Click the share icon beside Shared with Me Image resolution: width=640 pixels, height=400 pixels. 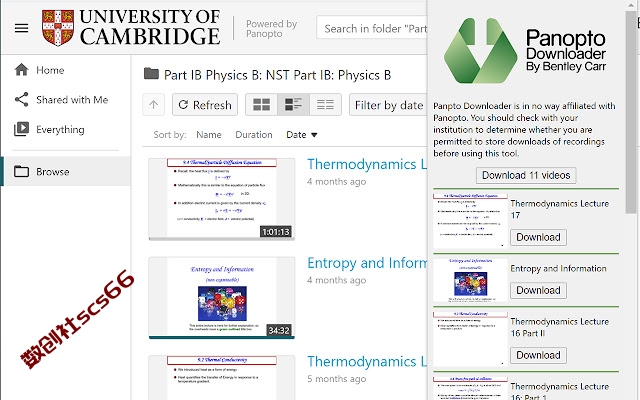click(21, 100)
